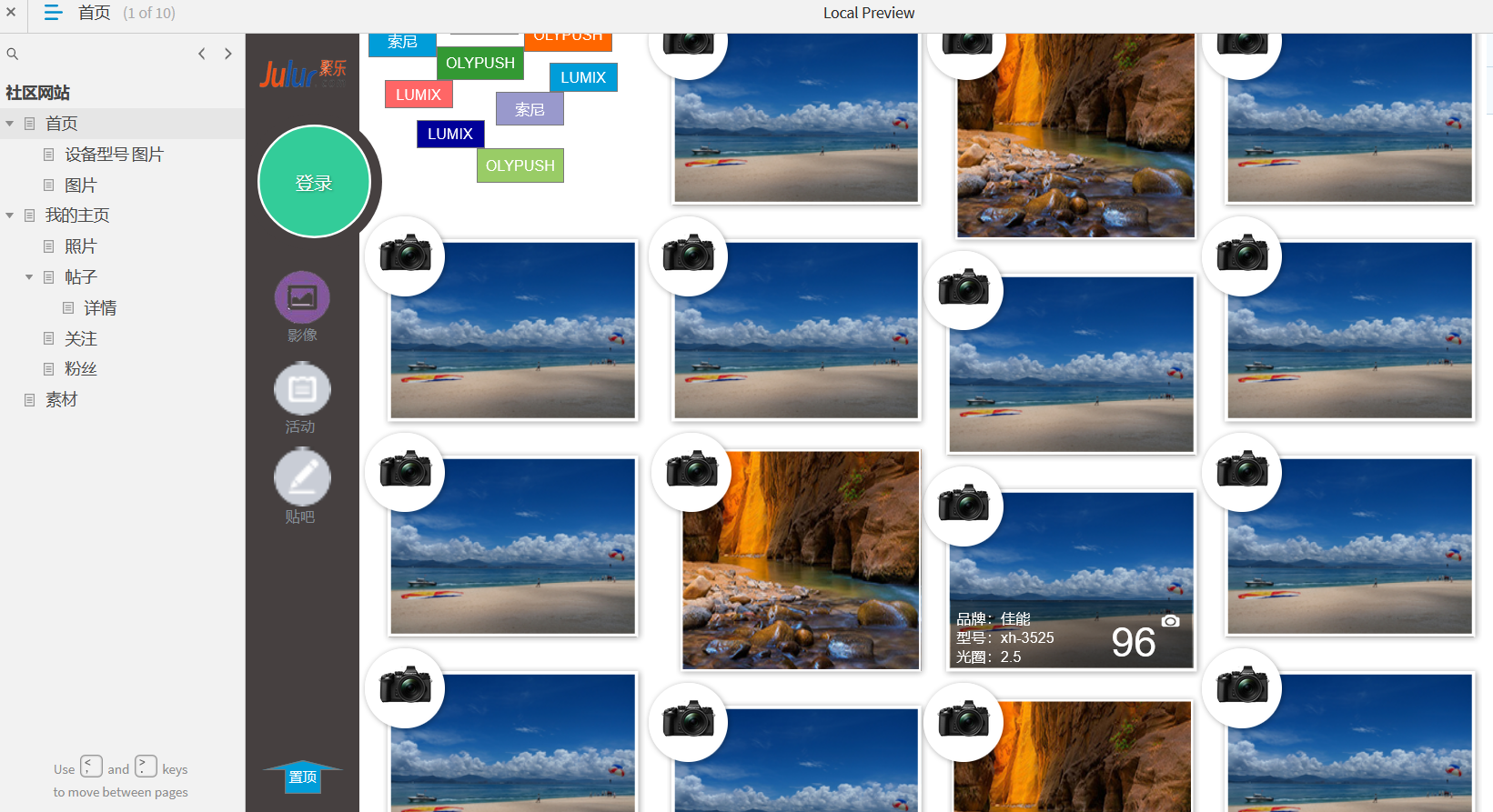The width and height of the screenshot is (1493, 812).
Task: Go to next page with right chevron
Action: (227, 54)
